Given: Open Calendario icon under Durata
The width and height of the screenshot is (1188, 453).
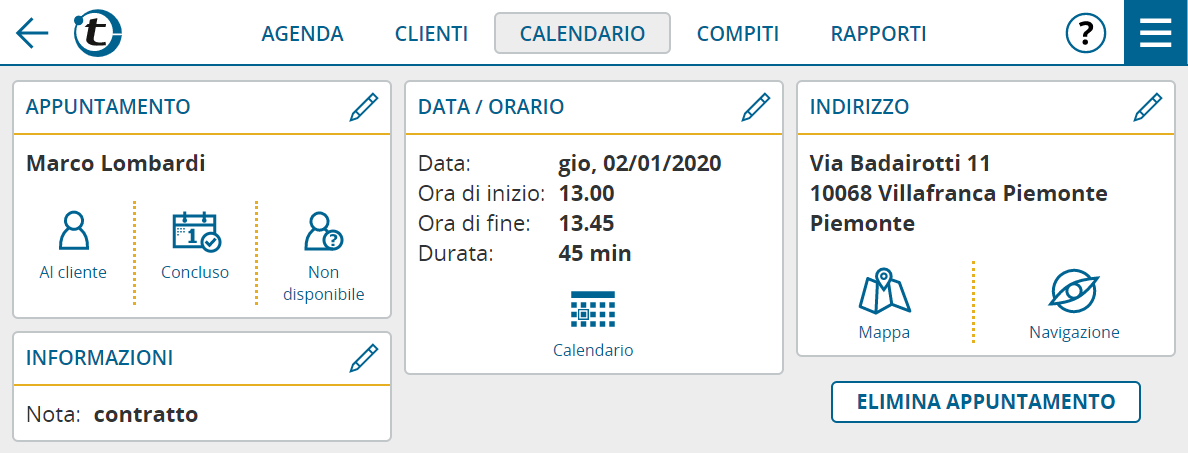Looking at the screenshot, I should (592, 308).
